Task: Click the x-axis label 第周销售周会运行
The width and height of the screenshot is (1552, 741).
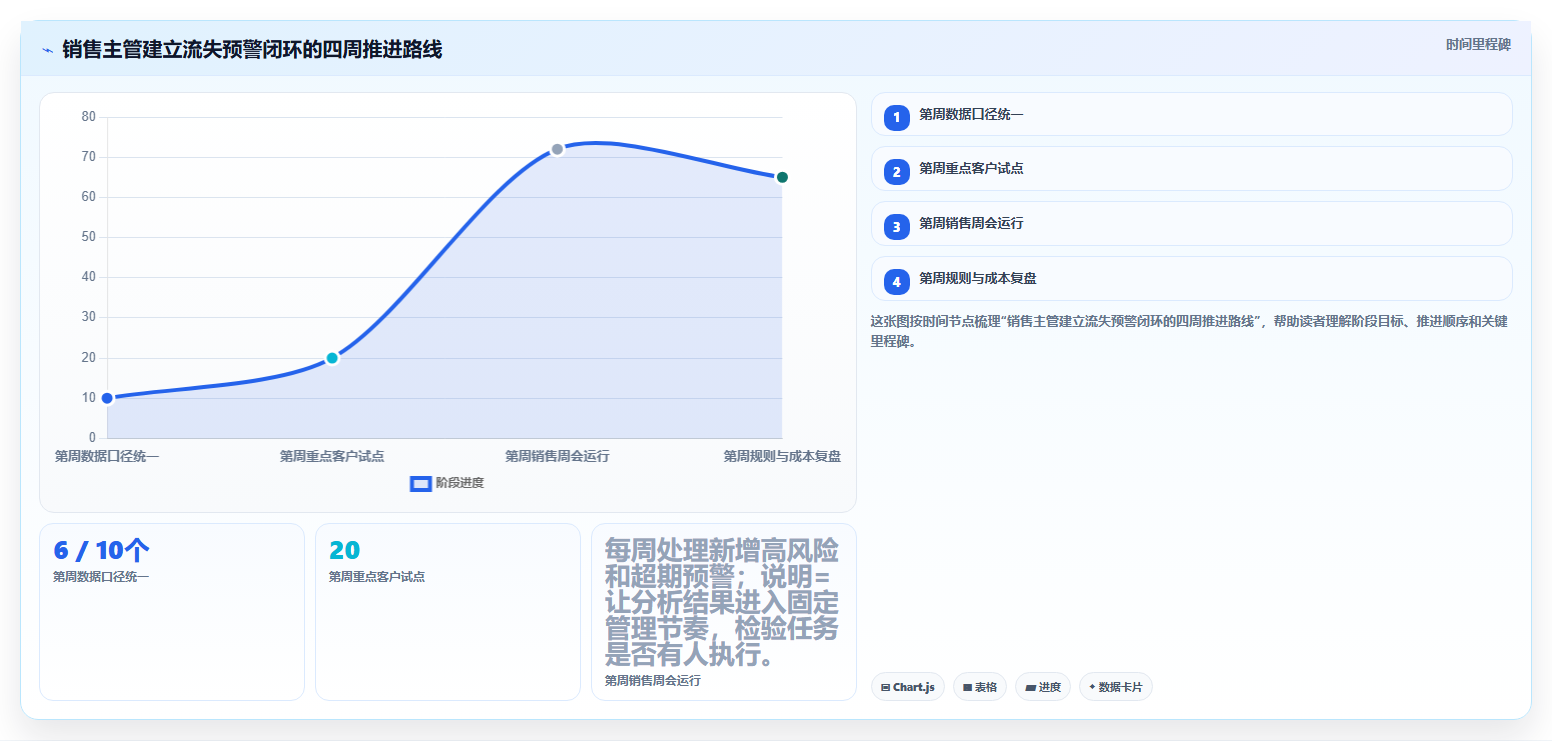Action: tap(557, 456)
